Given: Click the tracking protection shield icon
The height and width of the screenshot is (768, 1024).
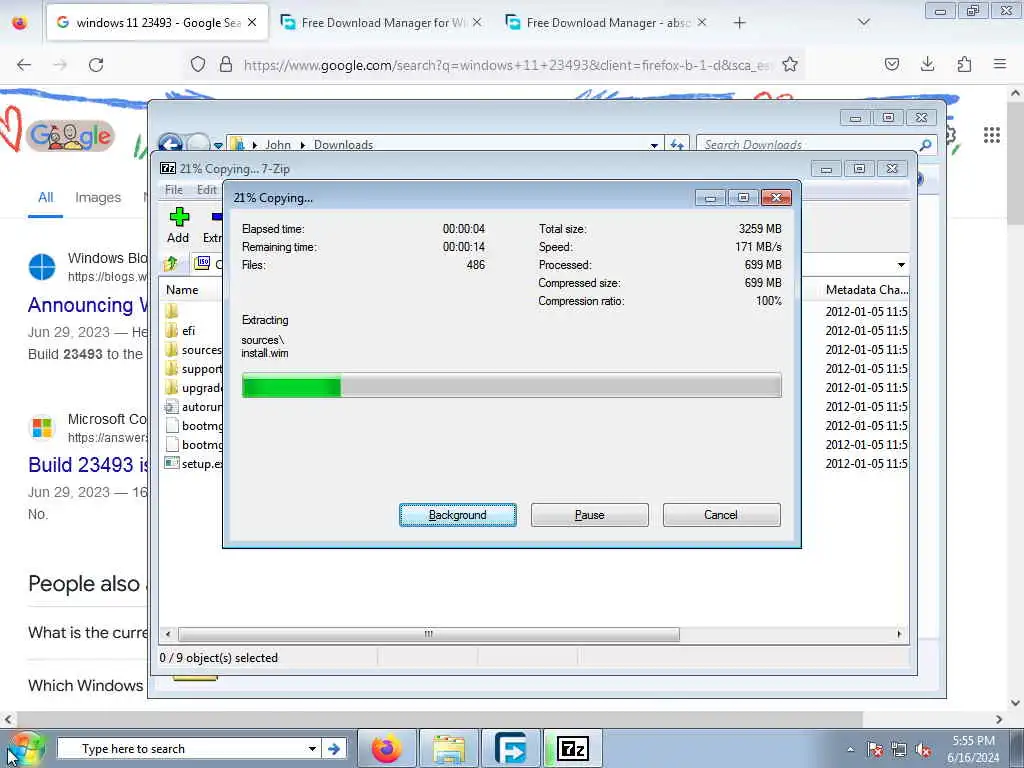Looking at the screenshot, I should [x=198, y=64].
